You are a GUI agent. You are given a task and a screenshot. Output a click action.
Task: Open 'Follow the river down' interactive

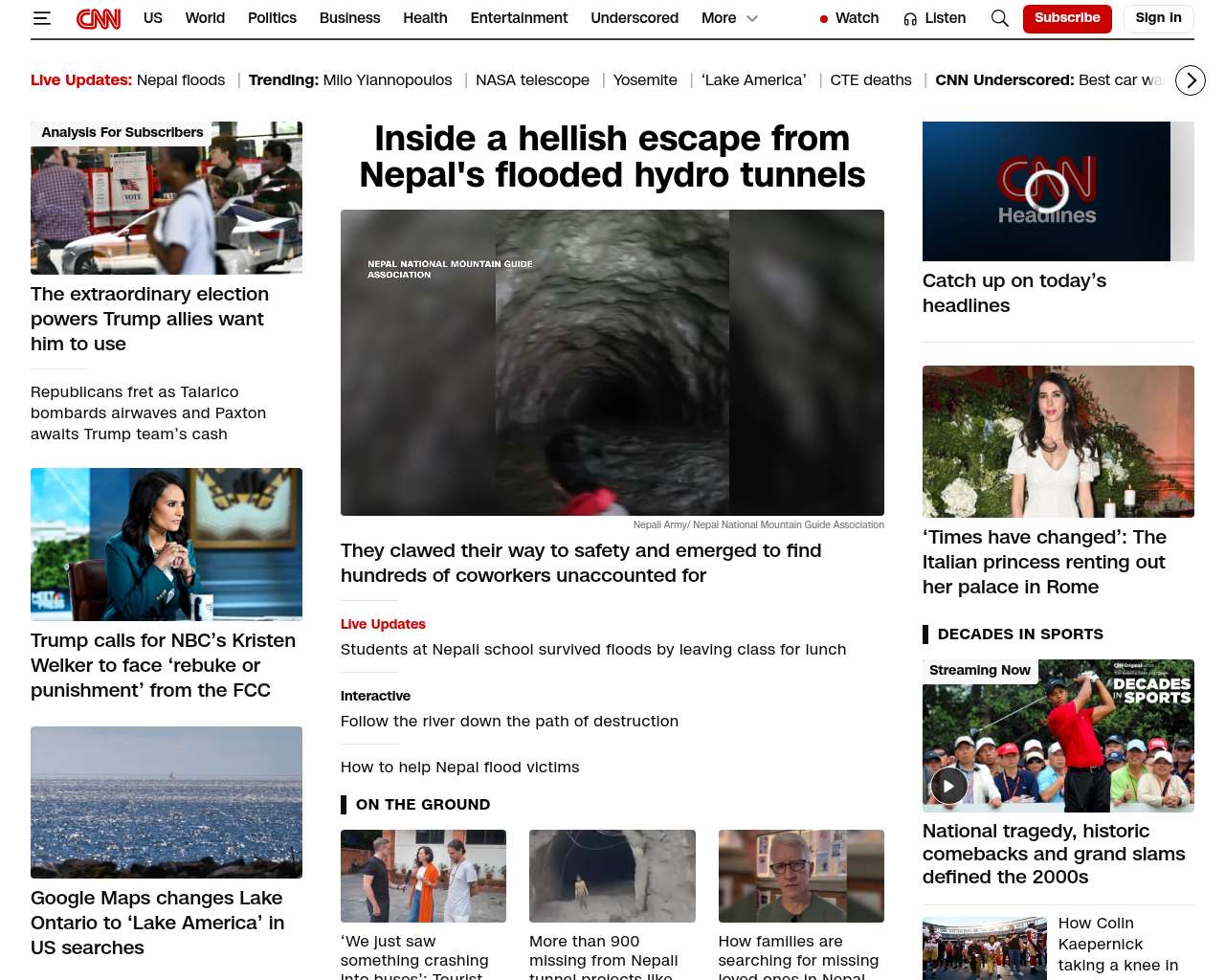(x=509, y=722)
